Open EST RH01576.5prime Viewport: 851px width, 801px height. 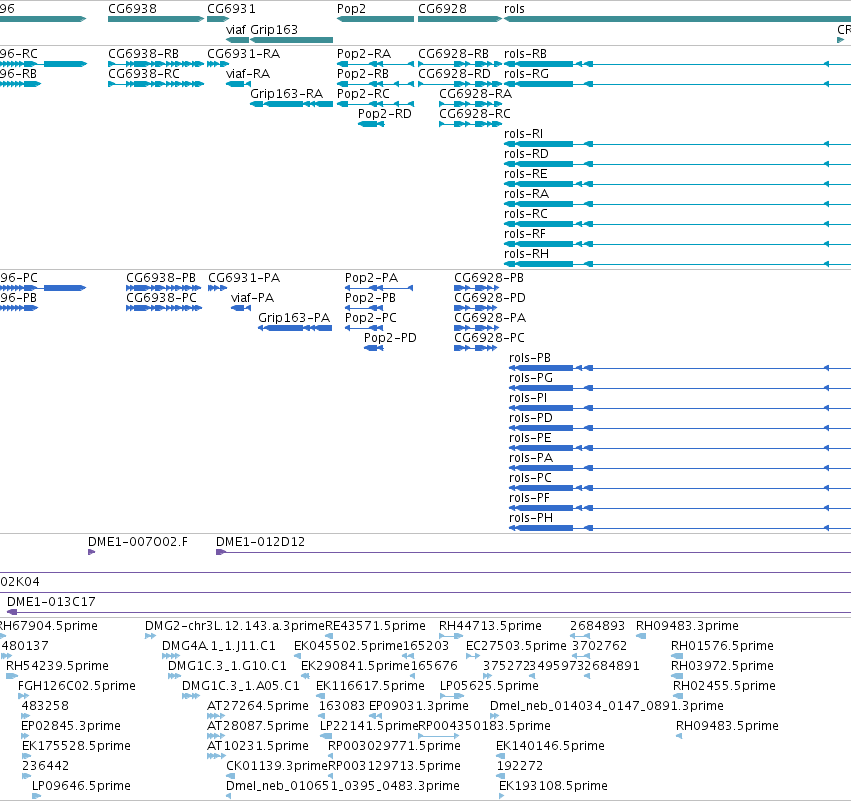click(722, 646)
